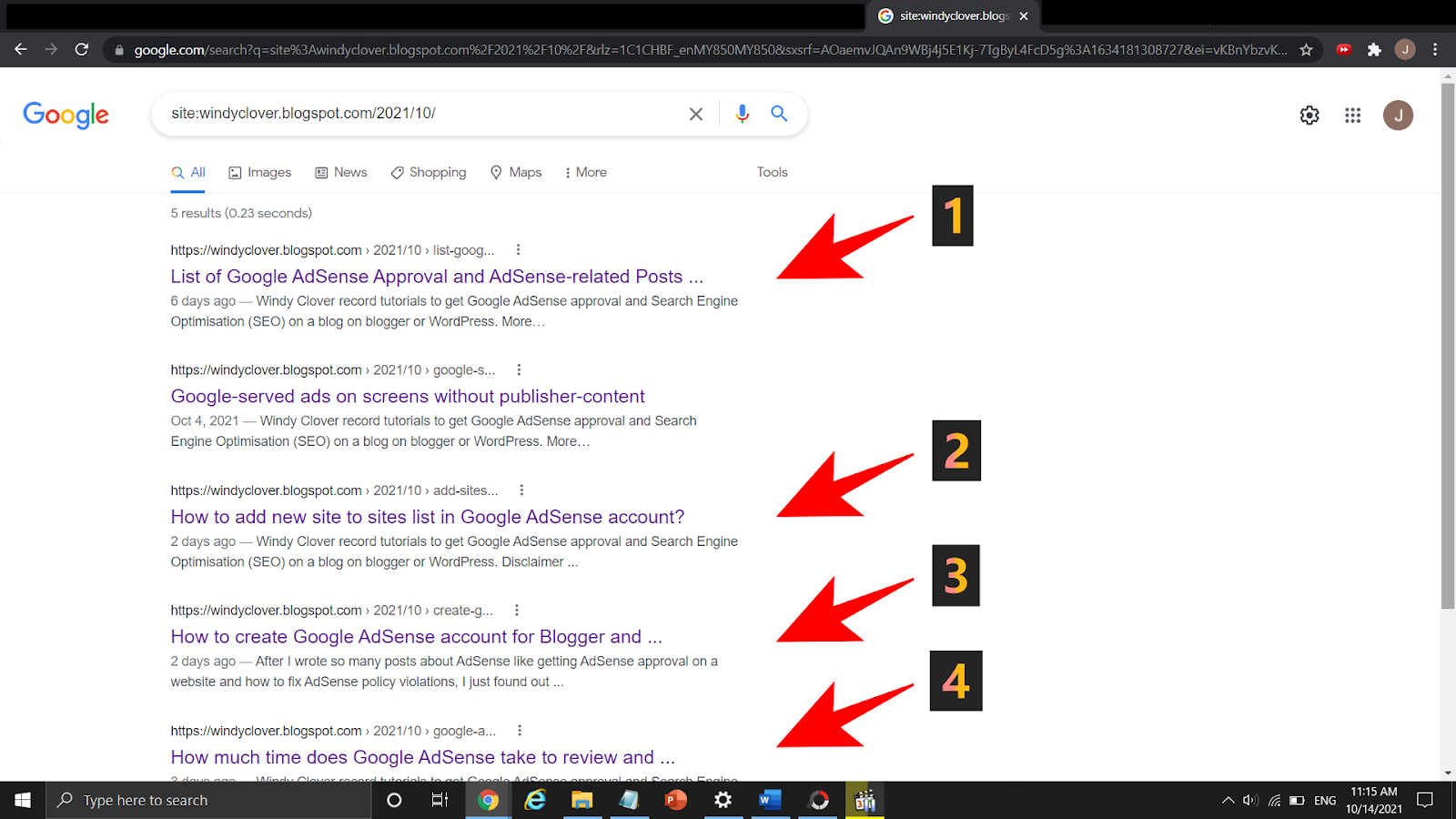Open Internet Explorer from the taskbar
The height and width of the screenshot is (819, 1456).
(535, 800)
